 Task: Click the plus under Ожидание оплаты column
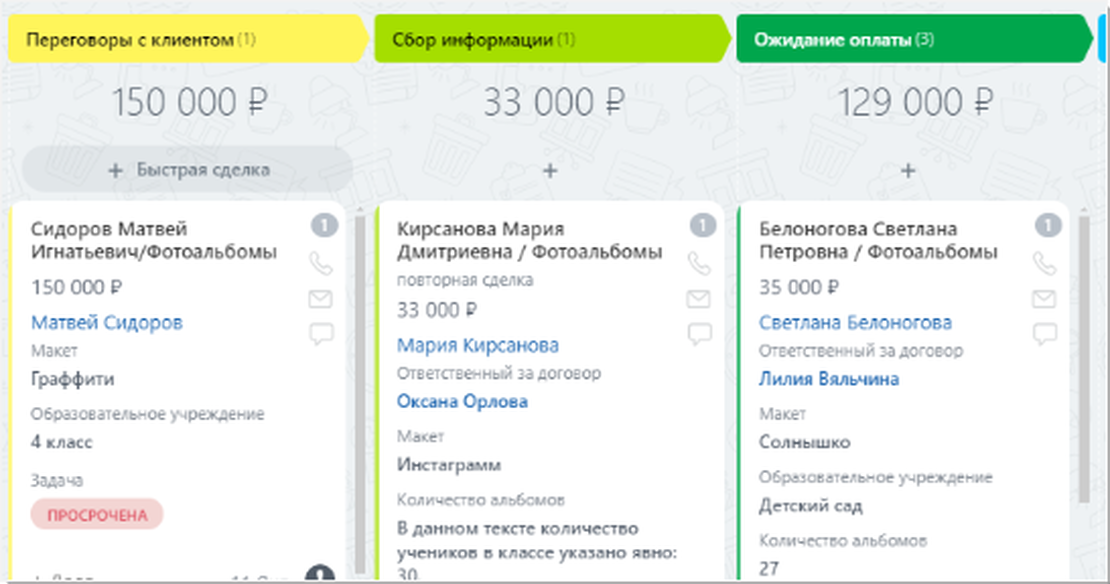[x=906, y=170]
